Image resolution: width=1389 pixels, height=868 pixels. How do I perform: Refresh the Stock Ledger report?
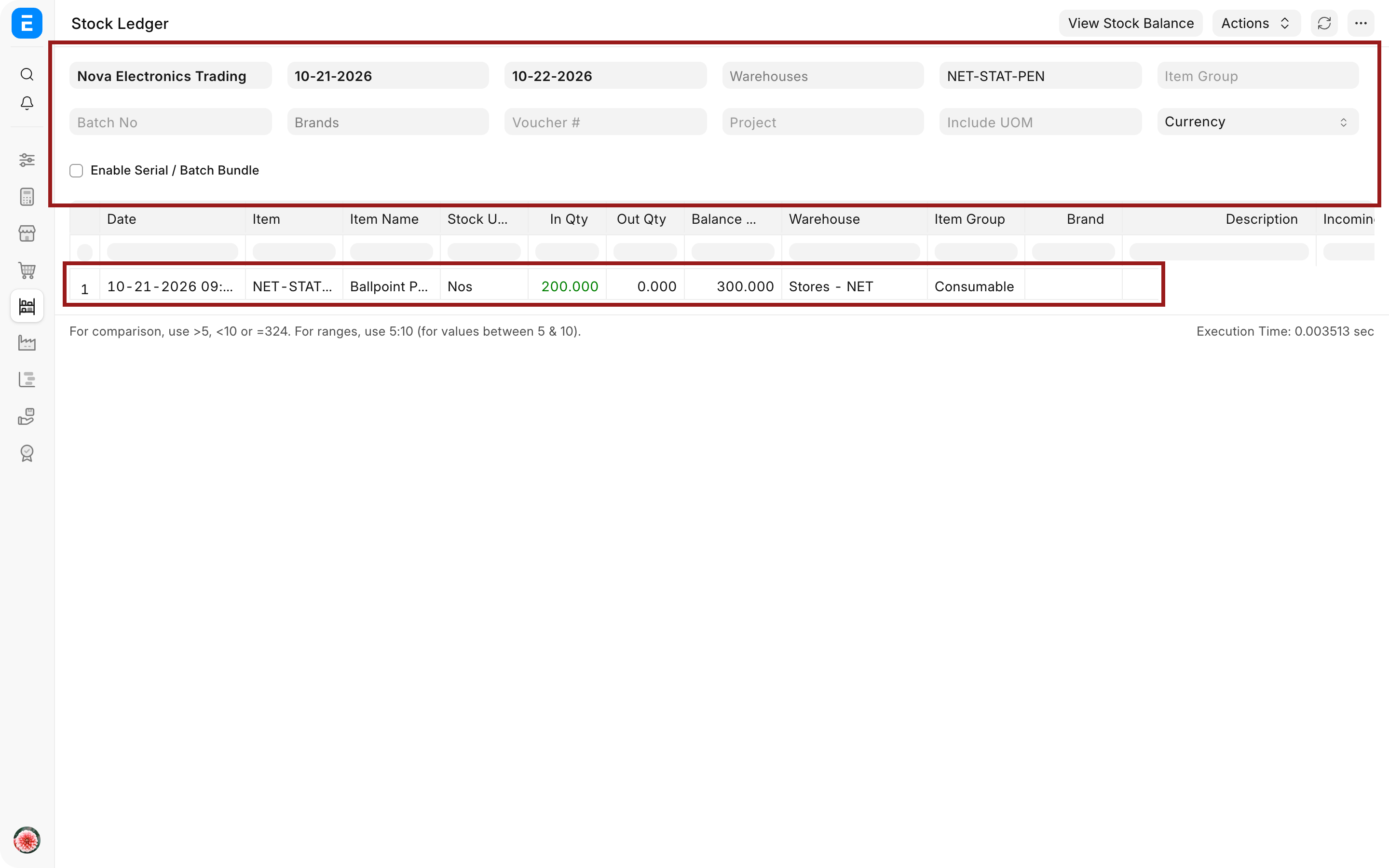tap(1324, 24)
